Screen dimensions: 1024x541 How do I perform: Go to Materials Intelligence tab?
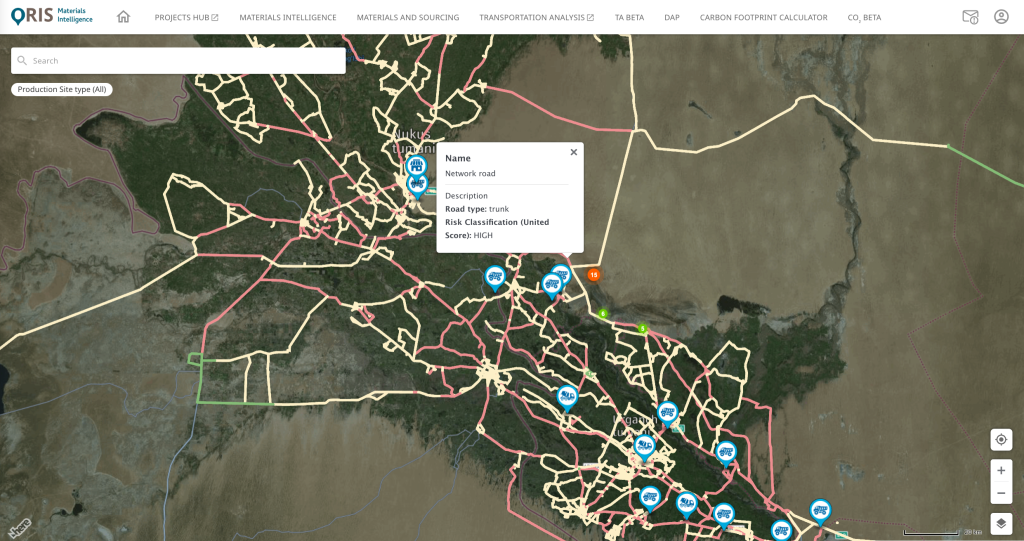coord(288,18)
